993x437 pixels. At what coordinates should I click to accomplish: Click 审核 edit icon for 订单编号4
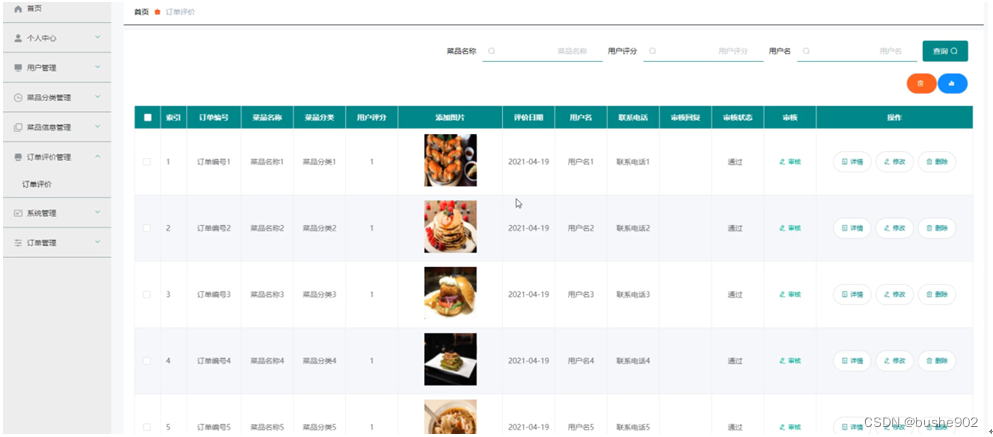[782, 361]
